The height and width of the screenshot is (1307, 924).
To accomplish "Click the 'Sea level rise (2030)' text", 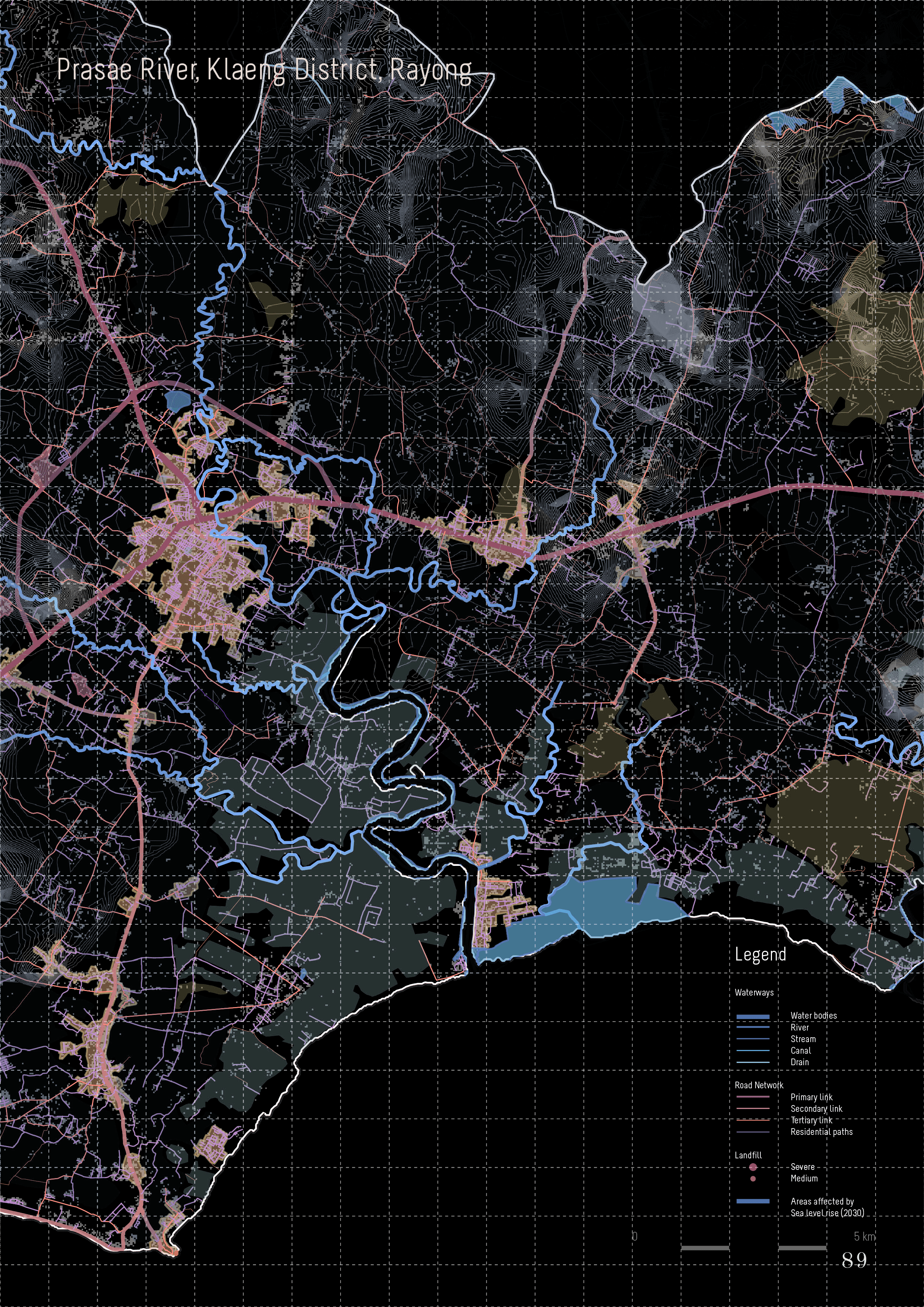I will click(827, 1212).
